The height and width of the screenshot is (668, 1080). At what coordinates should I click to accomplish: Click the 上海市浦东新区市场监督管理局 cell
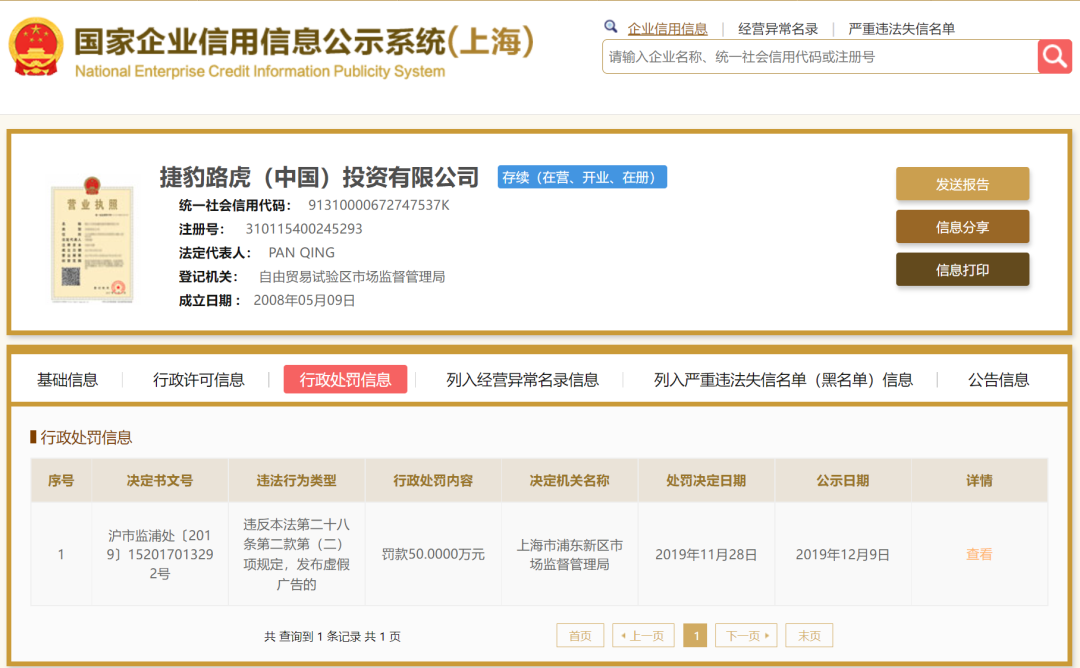(x=570, y=555)
